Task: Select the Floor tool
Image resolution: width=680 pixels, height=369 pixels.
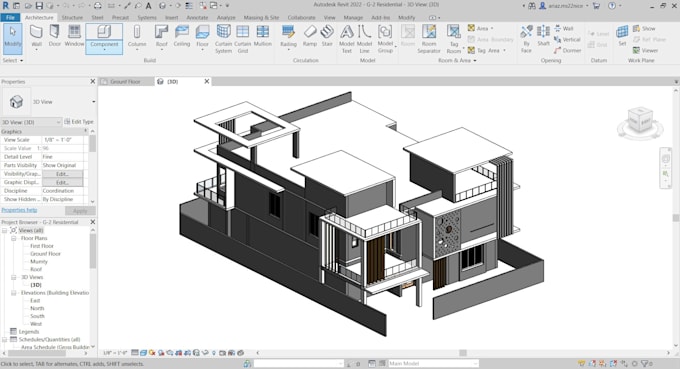Action: click(x=202, y=37)
